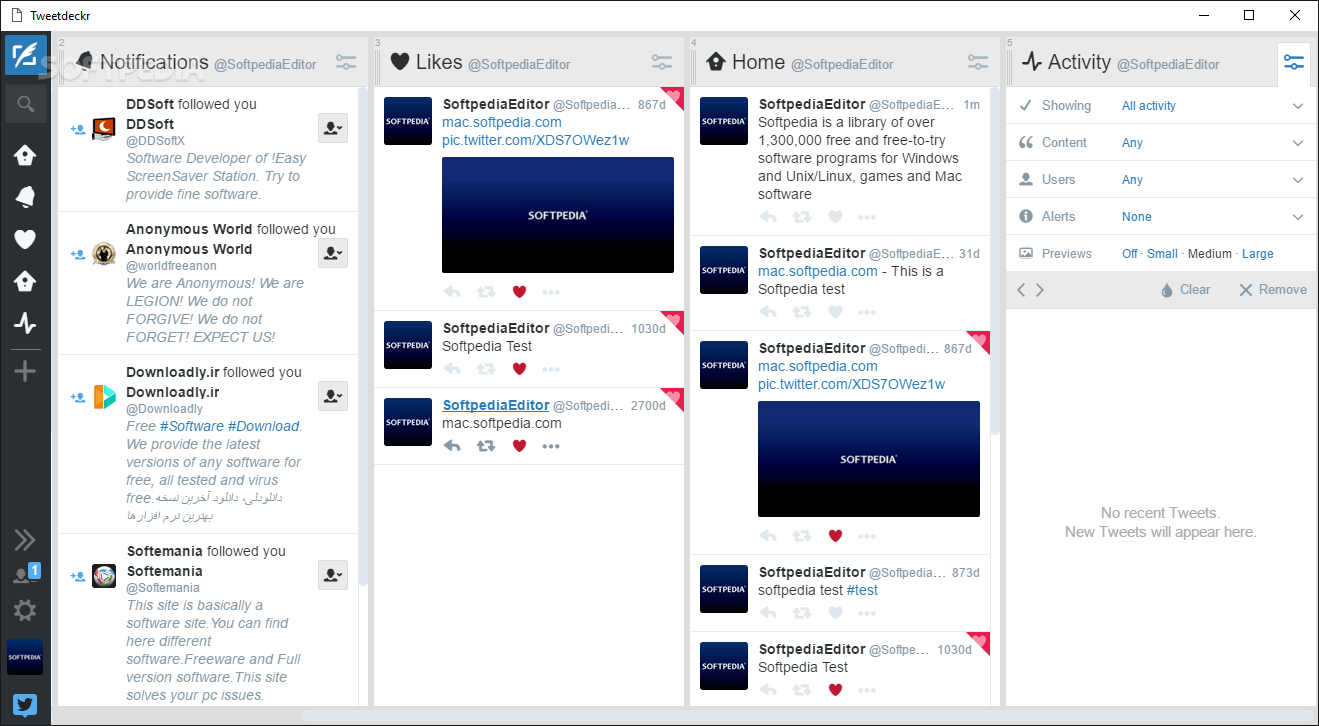Image resolution: width=1319 pixels, height=726 pixels.
Task: Click the Notifications column vertical scrollbar
Action: (364, 336)
